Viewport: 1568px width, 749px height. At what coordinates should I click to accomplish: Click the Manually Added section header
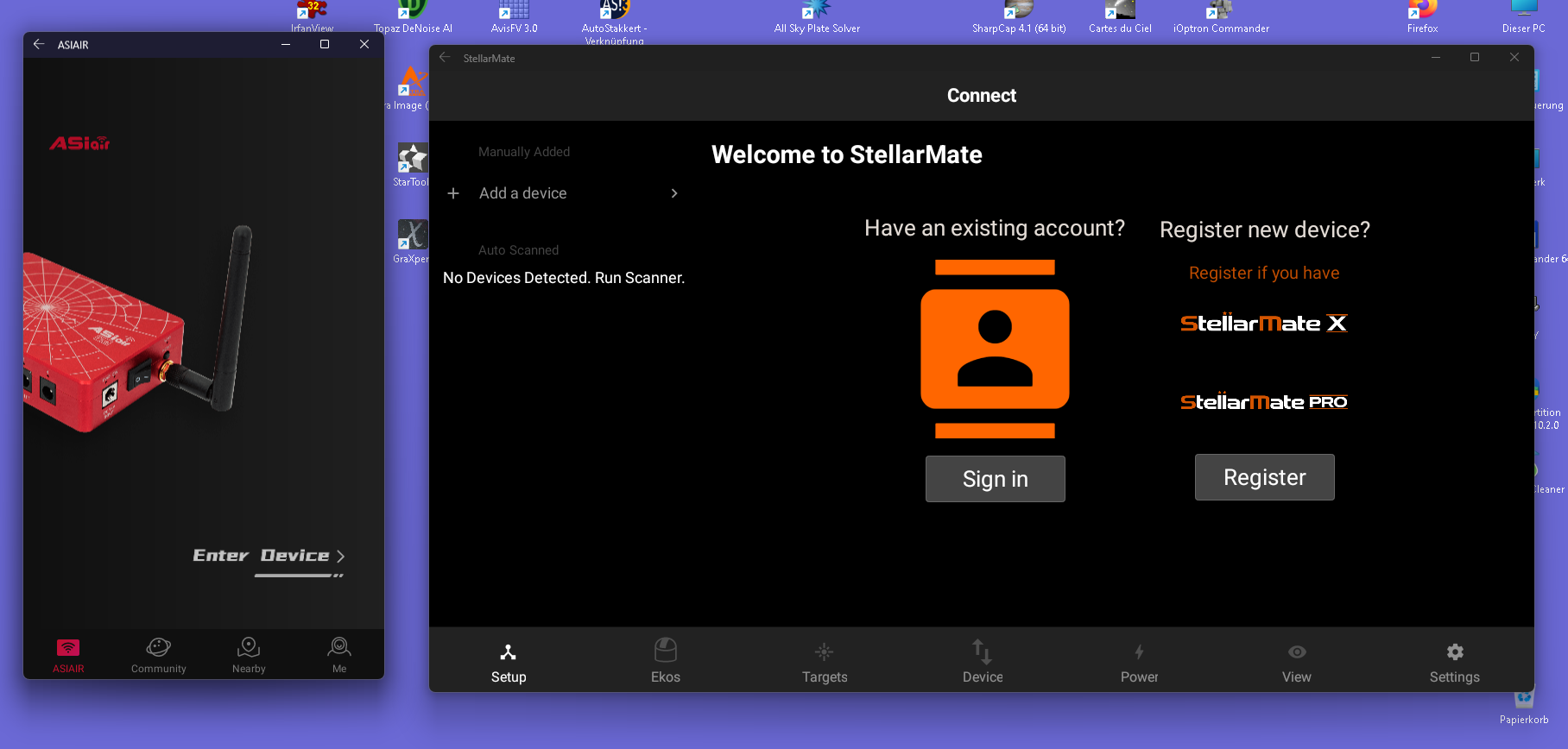click(524, 152)
